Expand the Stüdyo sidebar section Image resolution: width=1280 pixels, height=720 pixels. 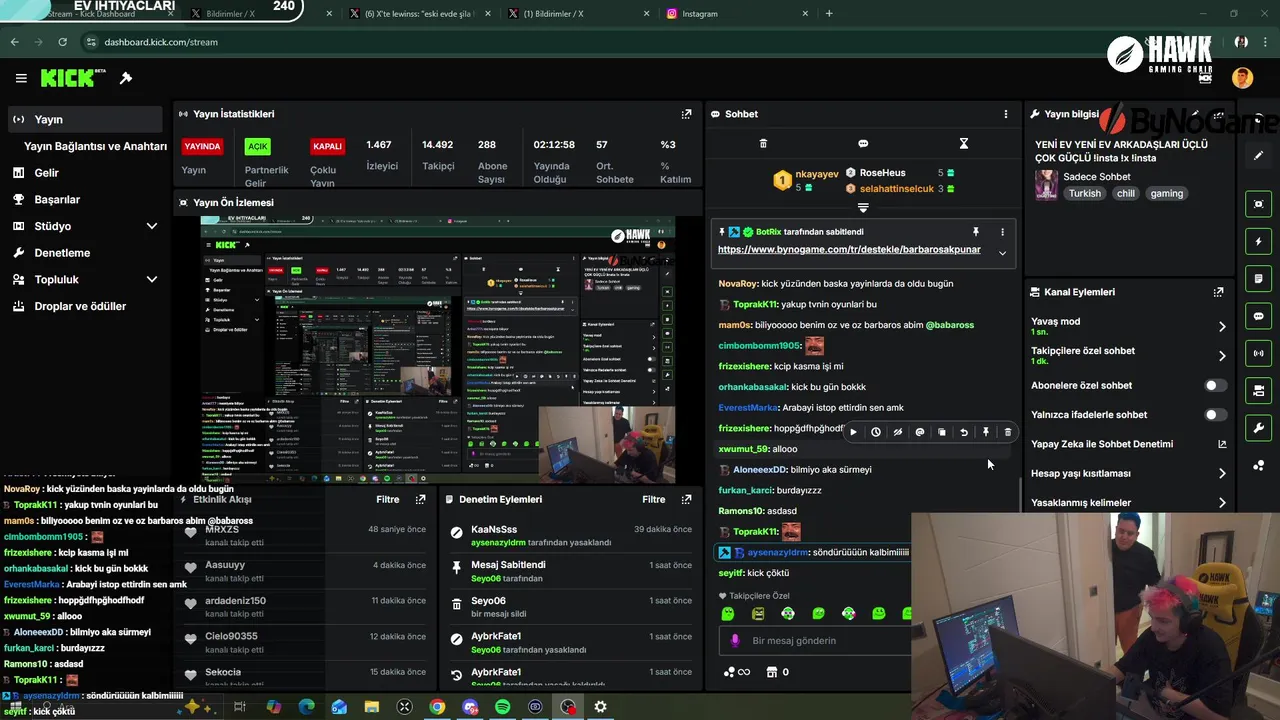[x=152, y=226]
